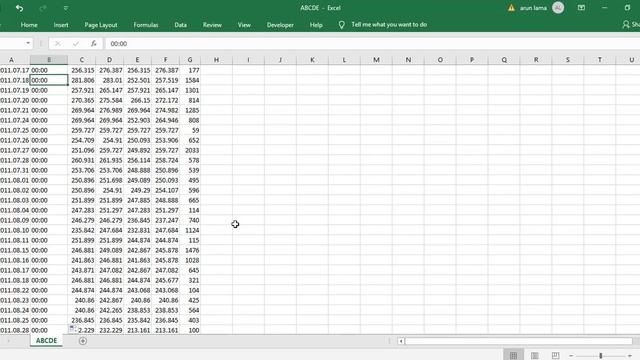Image resolution: width=640 pixels, height=360 pixels.
Task: Click cell with value 283.01
Action: coord(109,80)
